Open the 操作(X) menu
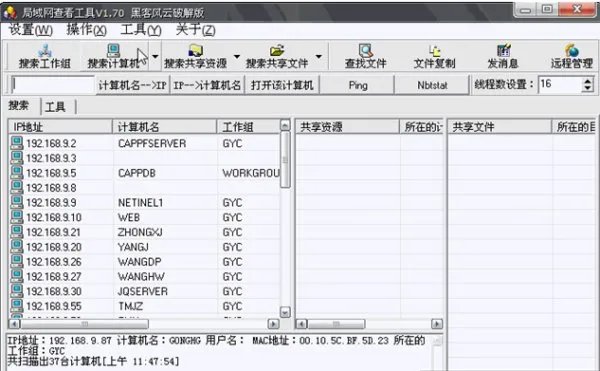Viewport: 600px width, 371px height. pos(86,29)
